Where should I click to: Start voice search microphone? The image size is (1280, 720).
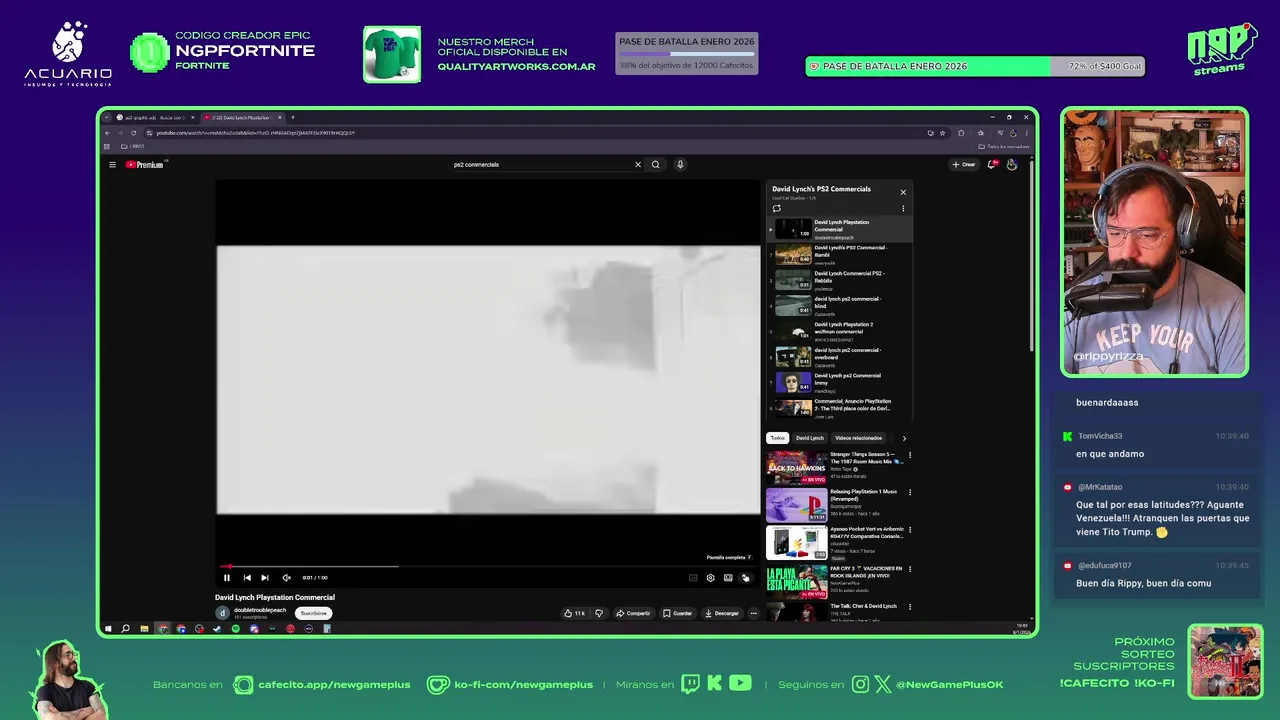pyautogui.click(x=680, y=164)
